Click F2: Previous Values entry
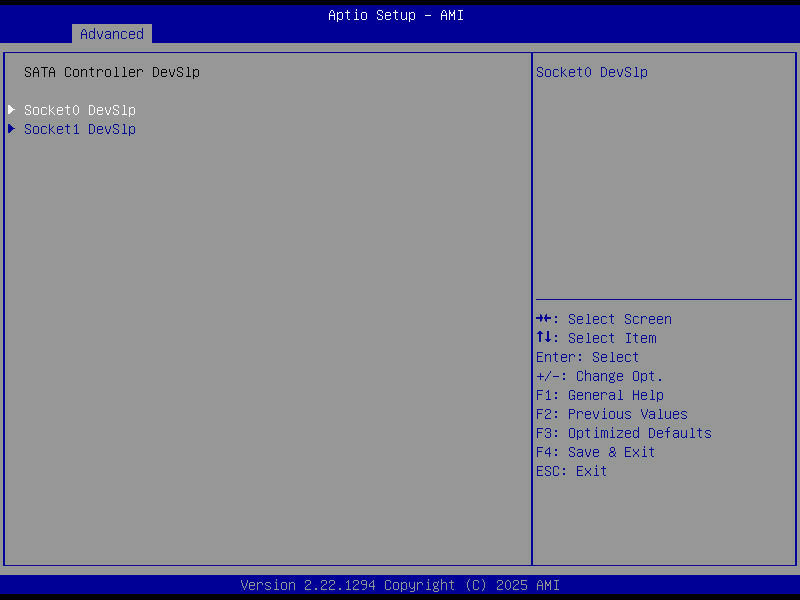The height and width of the screenshot is (600, 800). (627, 413)
